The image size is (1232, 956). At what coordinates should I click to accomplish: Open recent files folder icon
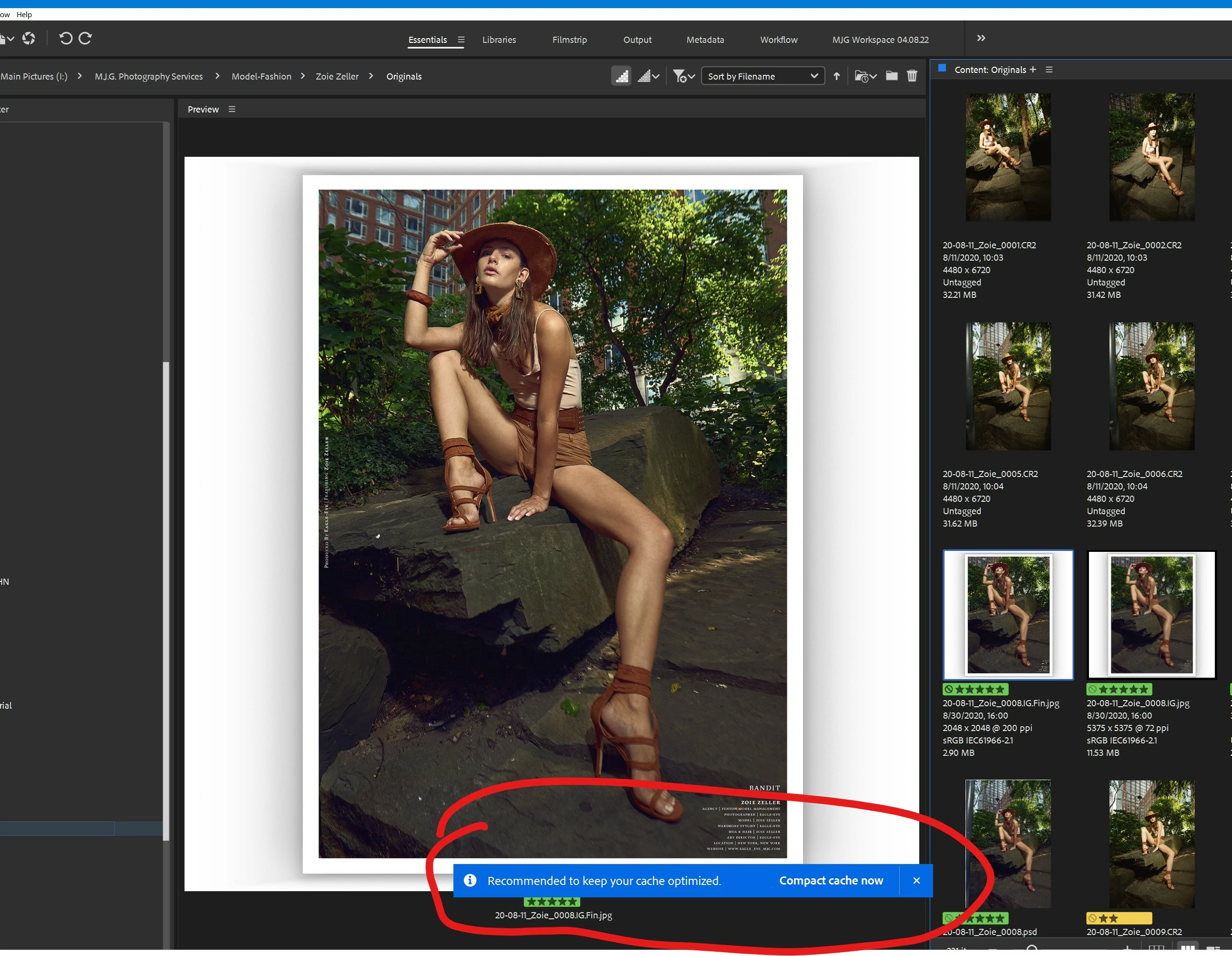tap(865, 76)
